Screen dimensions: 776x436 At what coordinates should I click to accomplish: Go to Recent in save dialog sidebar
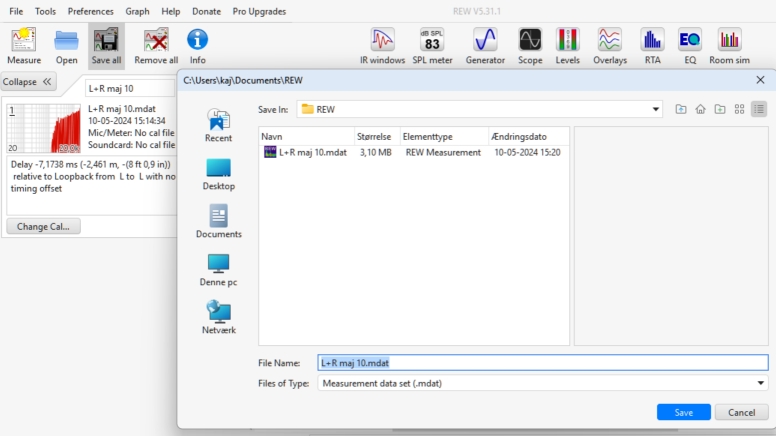coord(218,126)
